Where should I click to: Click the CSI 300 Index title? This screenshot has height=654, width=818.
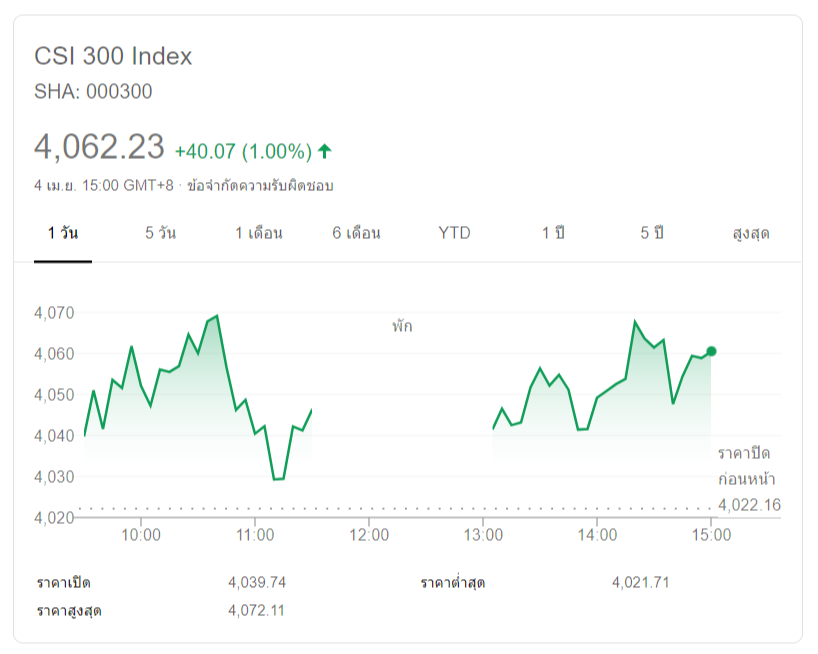point(113,56)
